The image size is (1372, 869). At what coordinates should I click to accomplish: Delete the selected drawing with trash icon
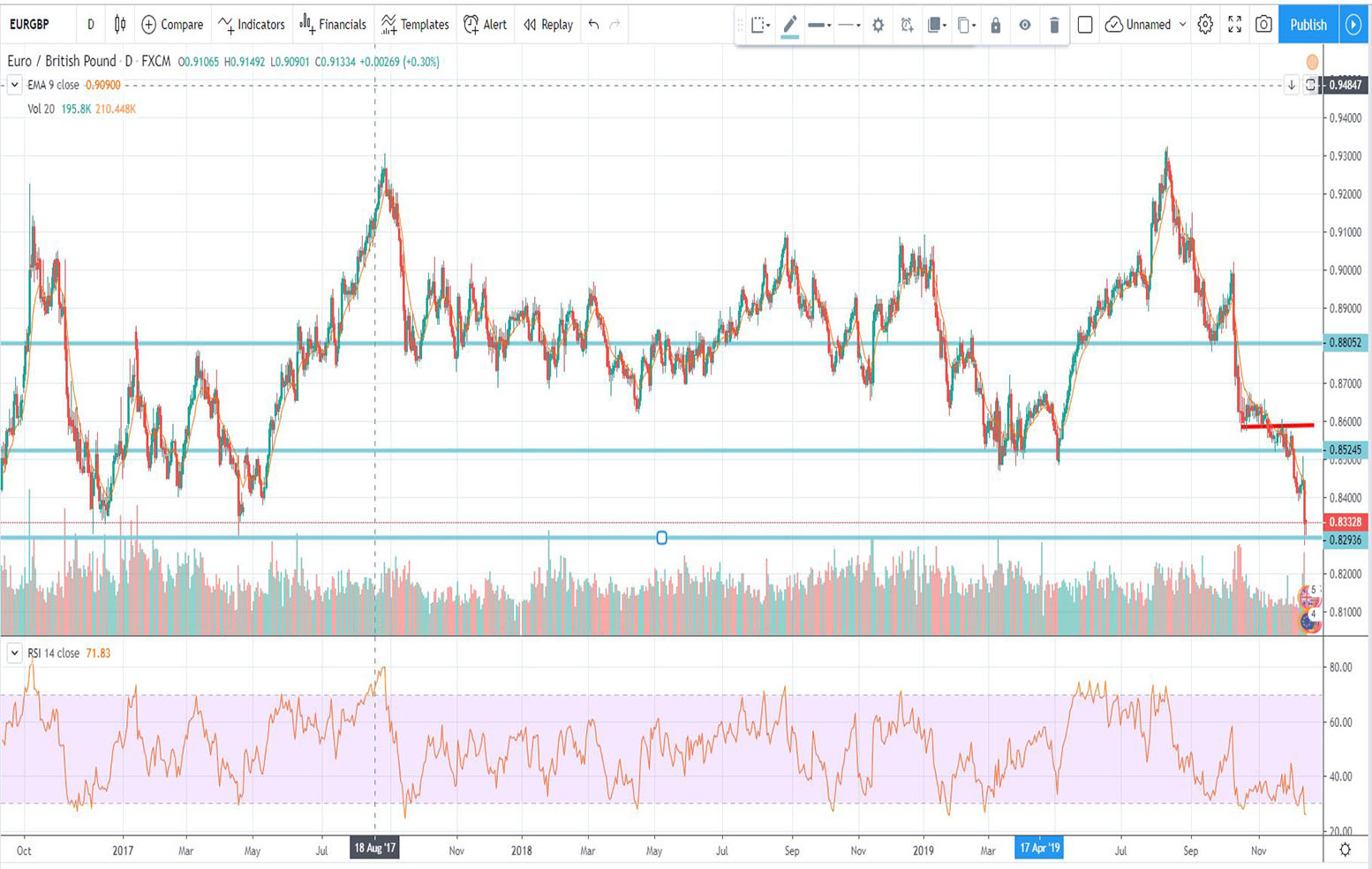(1053, 25)
